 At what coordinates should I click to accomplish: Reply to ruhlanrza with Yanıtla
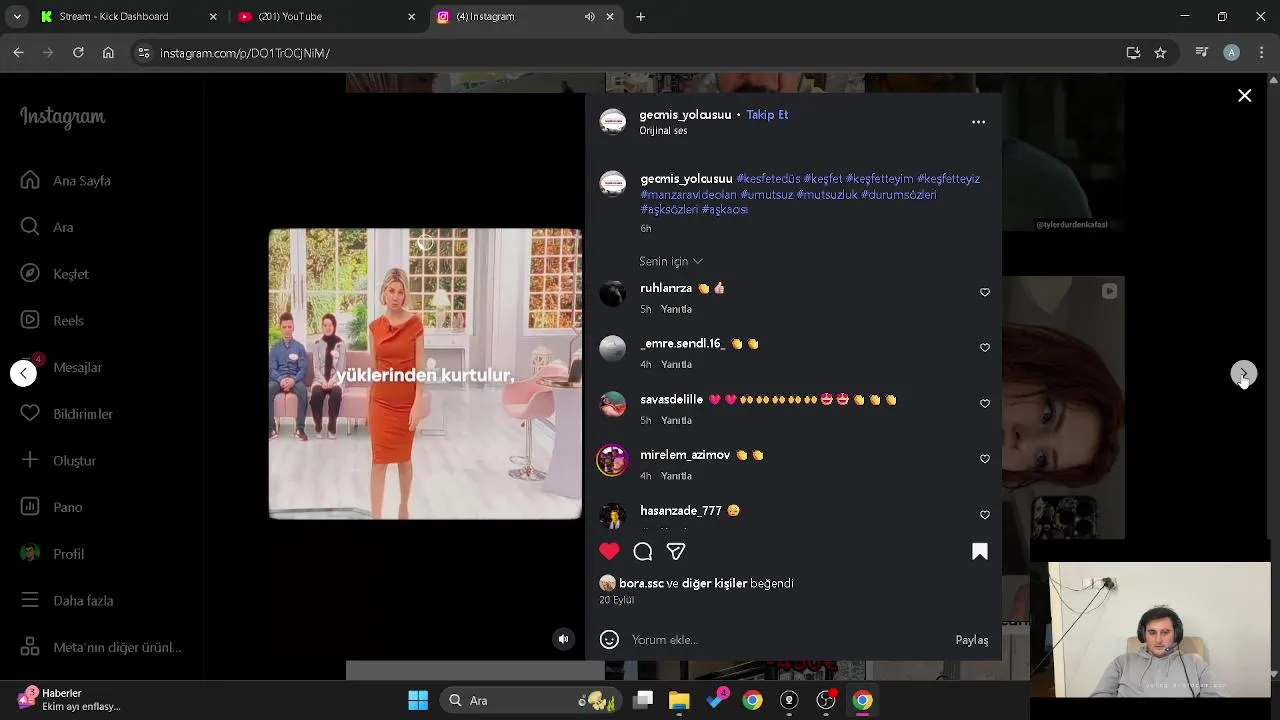click(x=677, y=309)
